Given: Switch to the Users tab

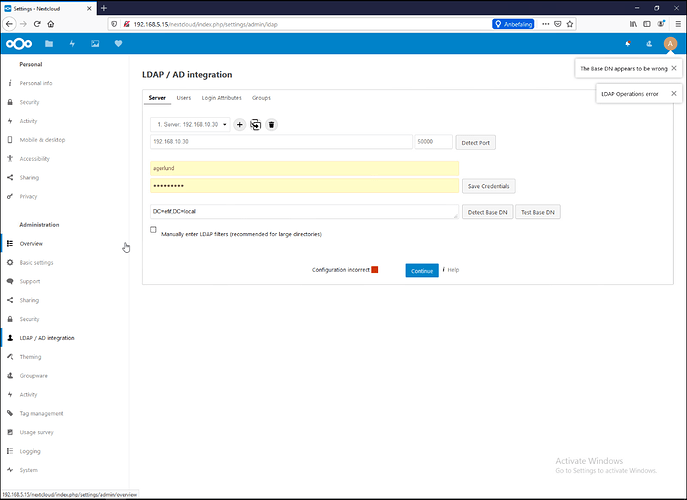Looking at the screenshot, I should [184, 98].
